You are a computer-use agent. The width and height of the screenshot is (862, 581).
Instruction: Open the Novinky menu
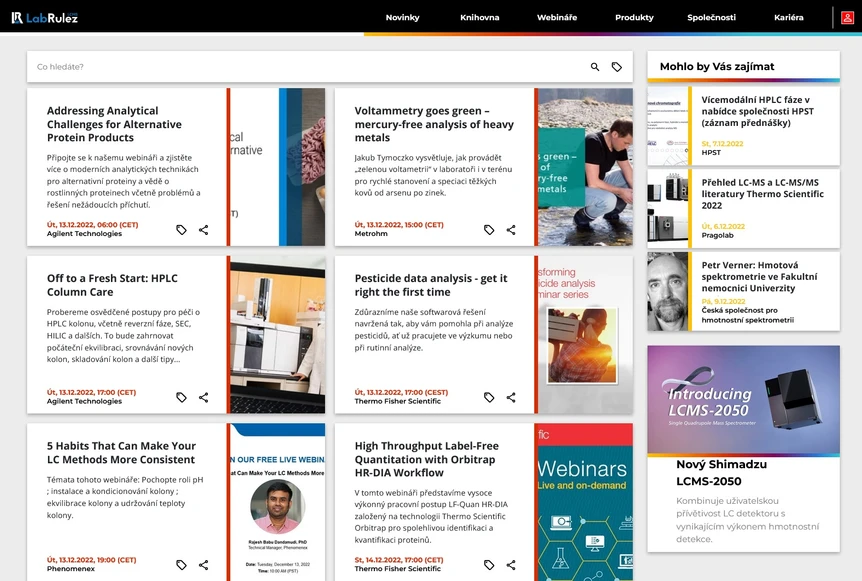[x=402, y=18]
